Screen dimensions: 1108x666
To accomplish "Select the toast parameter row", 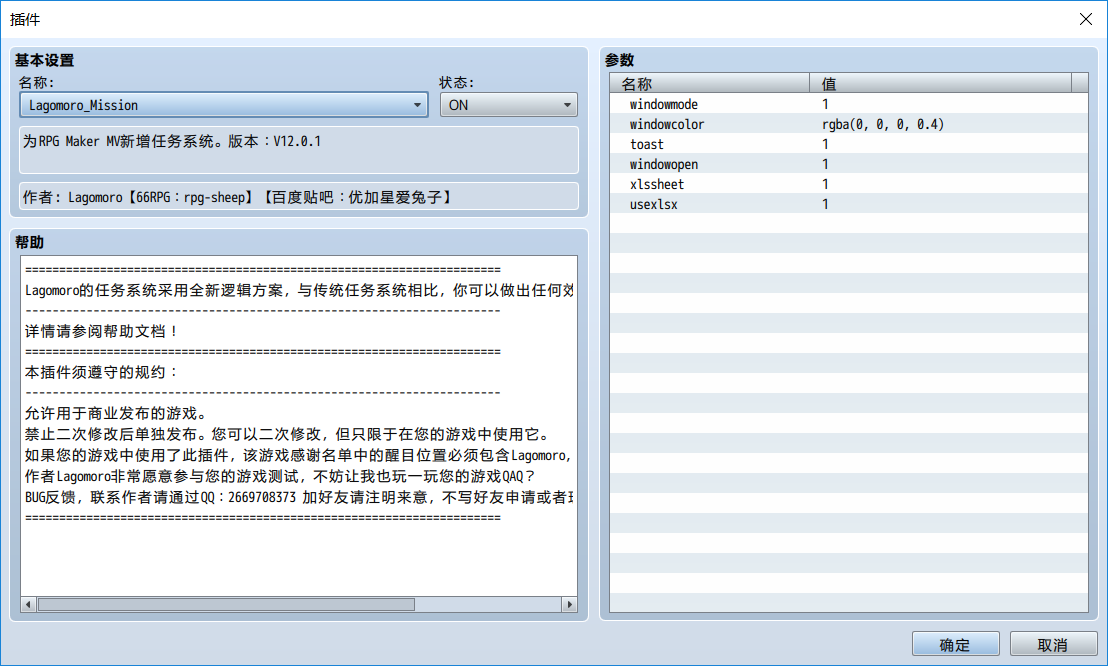I will pyautogui.click(x=849, y=144).
